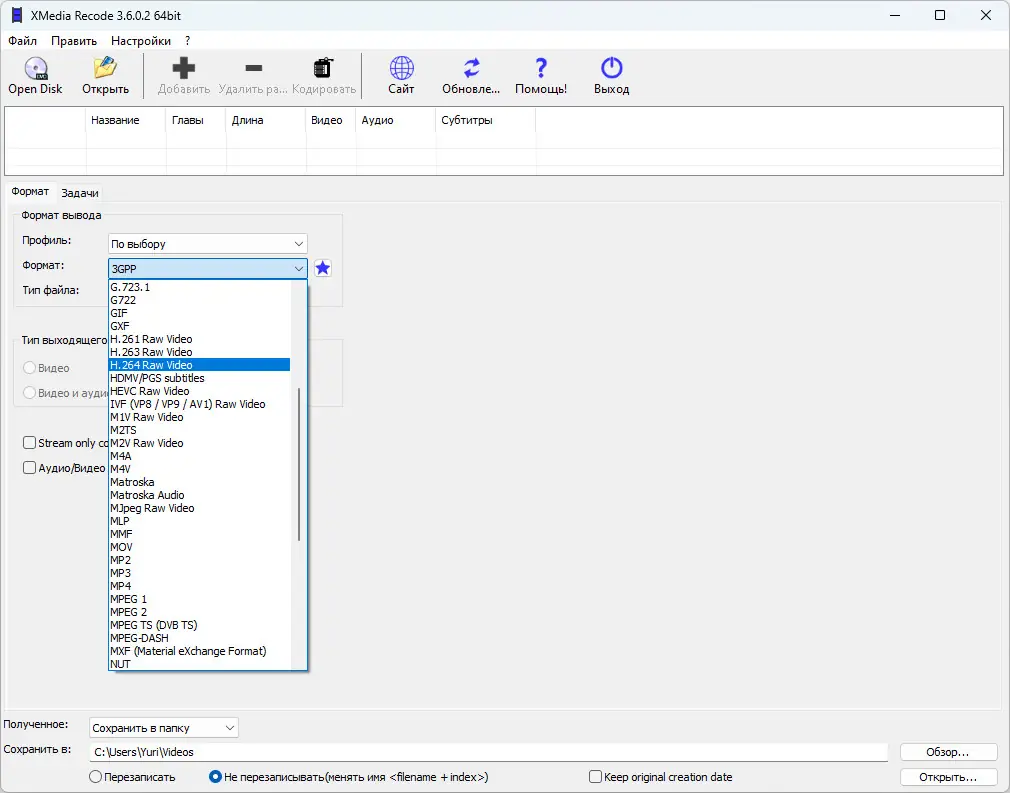Click the Выход power icon
The image size is (1010, 793).
pyautogui.click(x=611, y=68)
